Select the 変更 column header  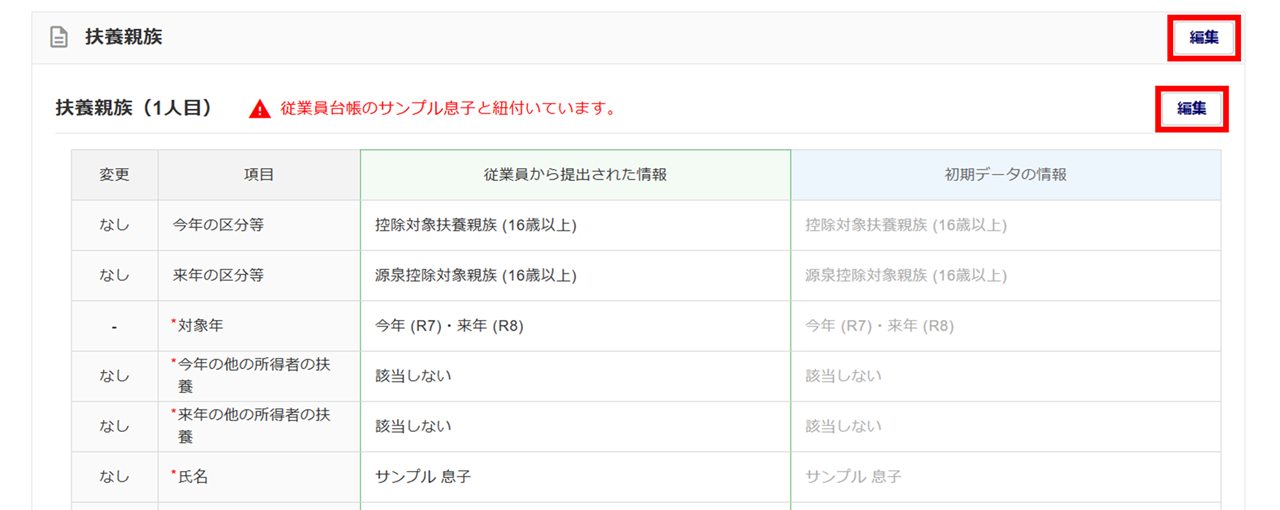[114, 174]
